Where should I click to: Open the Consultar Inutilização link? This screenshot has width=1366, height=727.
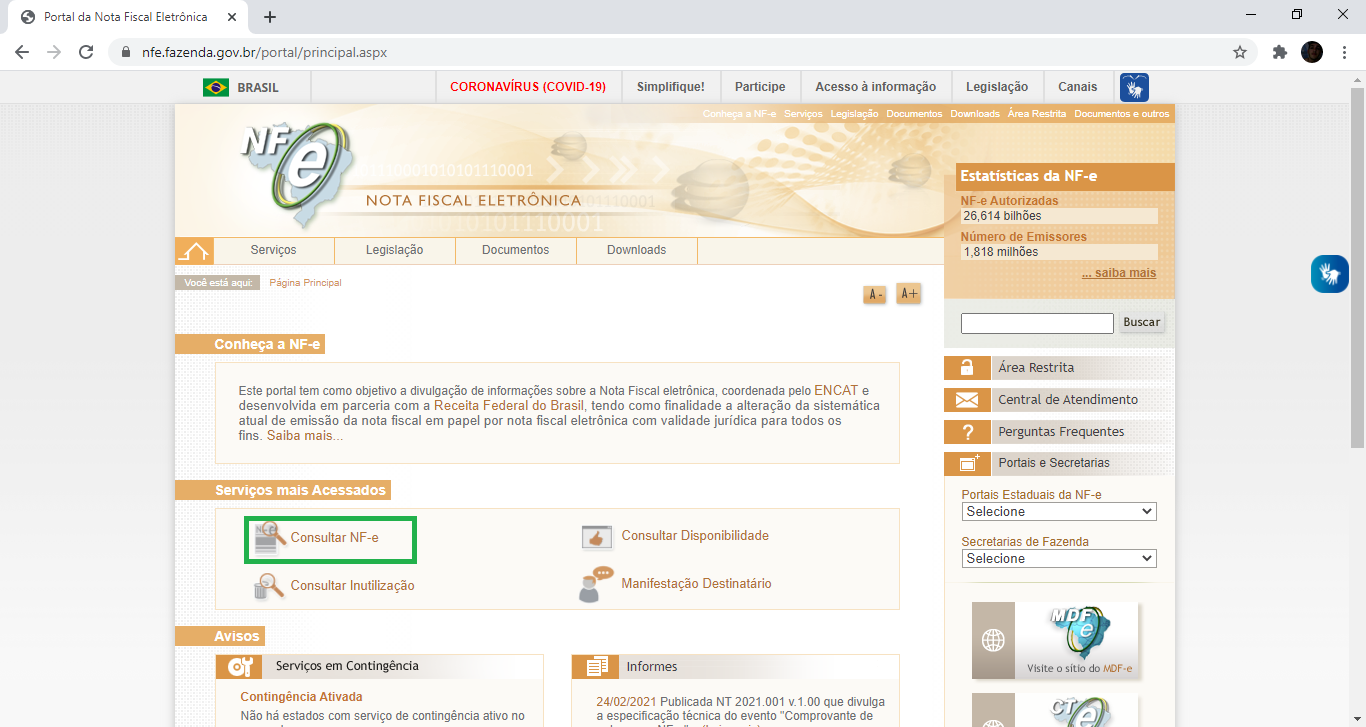353,586
